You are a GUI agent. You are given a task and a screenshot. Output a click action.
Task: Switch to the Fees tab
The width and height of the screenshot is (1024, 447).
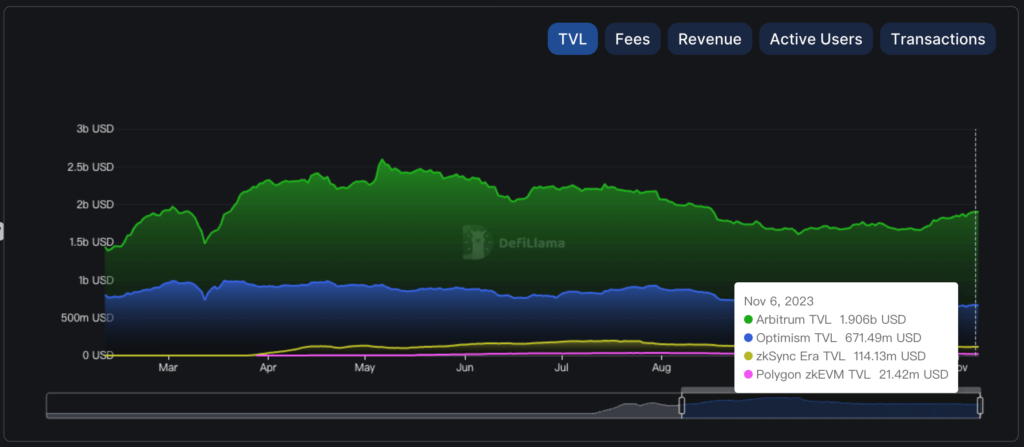tap(632, 39)
